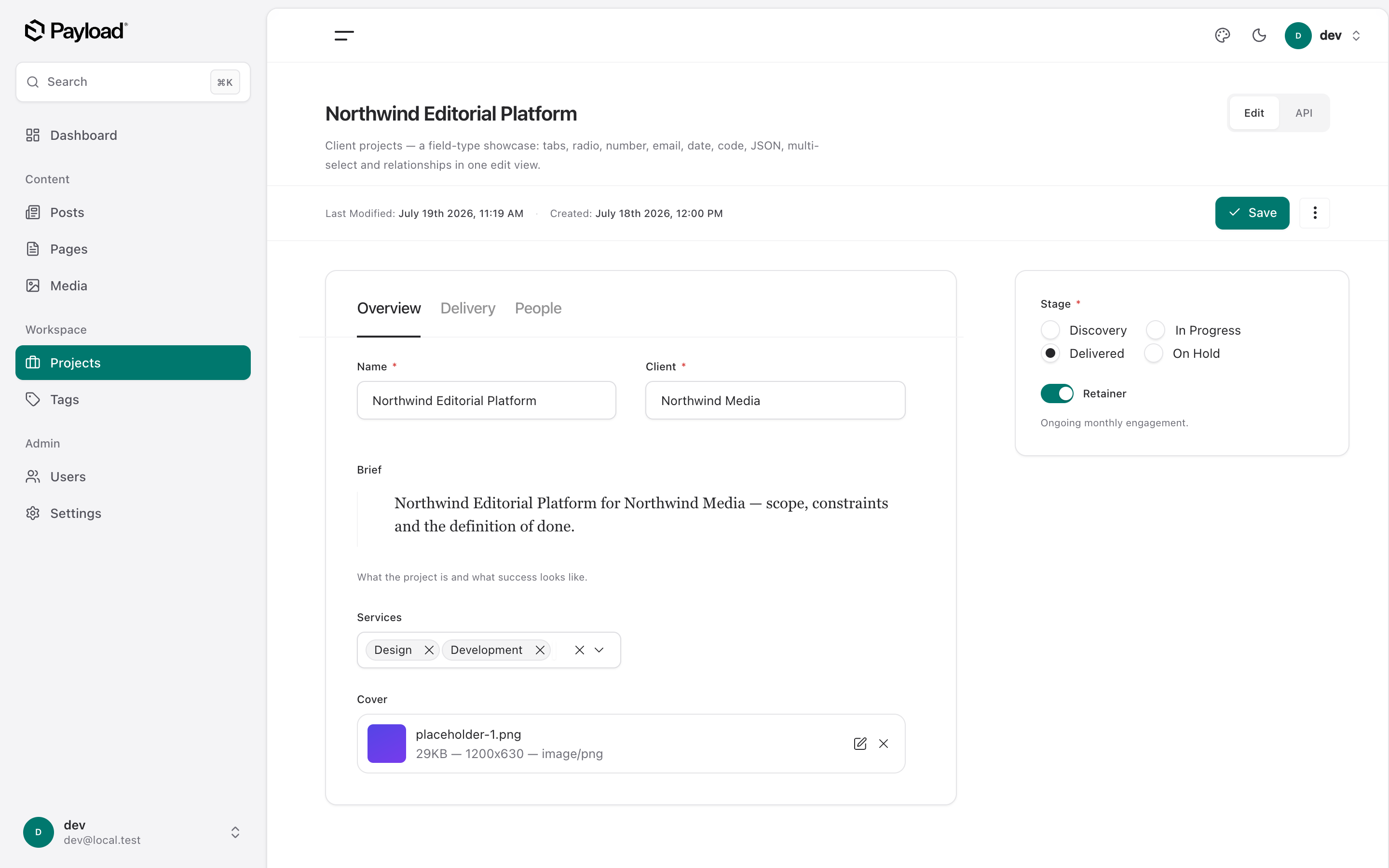Select the purple cover image thumbnail
Screen dimensions: 1389x868
386,744
